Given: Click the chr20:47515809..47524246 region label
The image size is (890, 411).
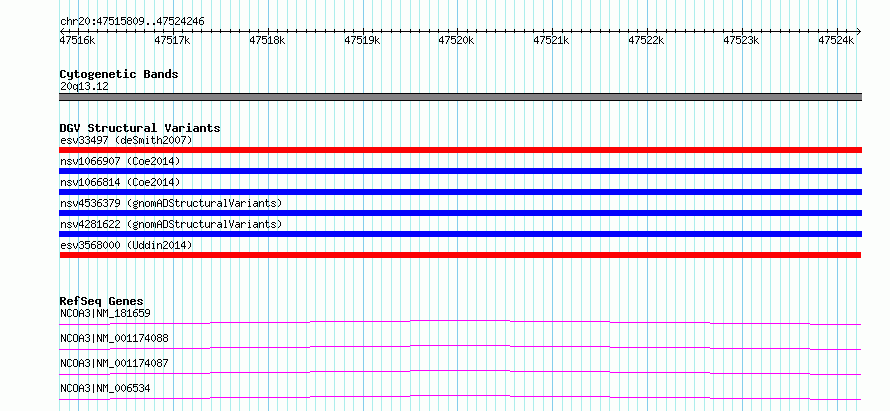Looking at the screenshot, I should pos(132,21).
